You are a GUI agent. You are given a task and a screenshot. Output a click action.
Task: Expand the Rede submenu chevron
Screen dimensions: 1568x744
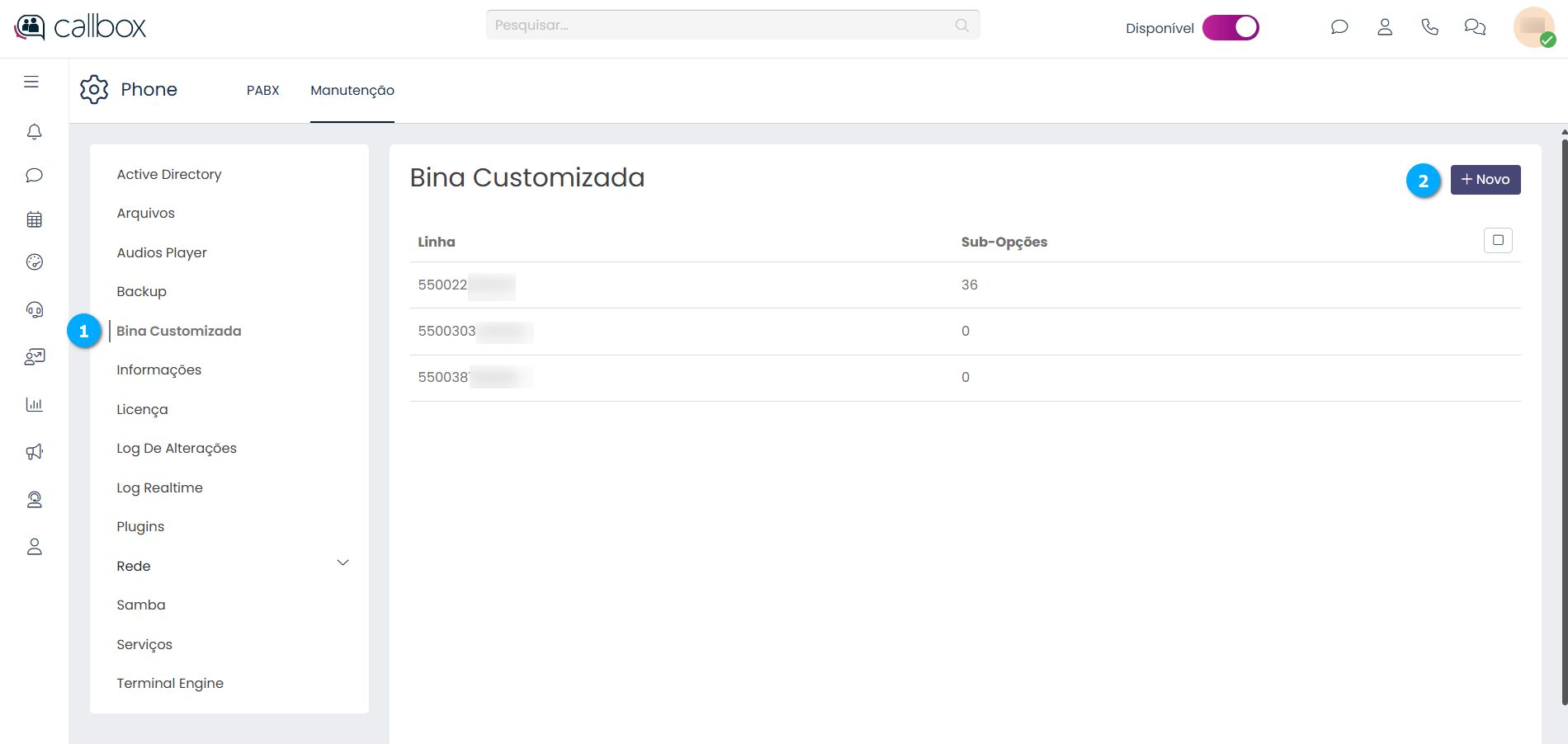342,563
